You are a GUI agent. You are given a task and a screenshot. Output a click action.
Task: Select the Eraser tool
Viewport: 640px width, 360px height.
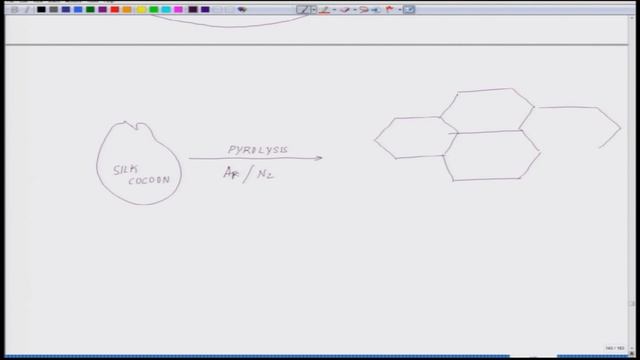[x=345, y=9]
